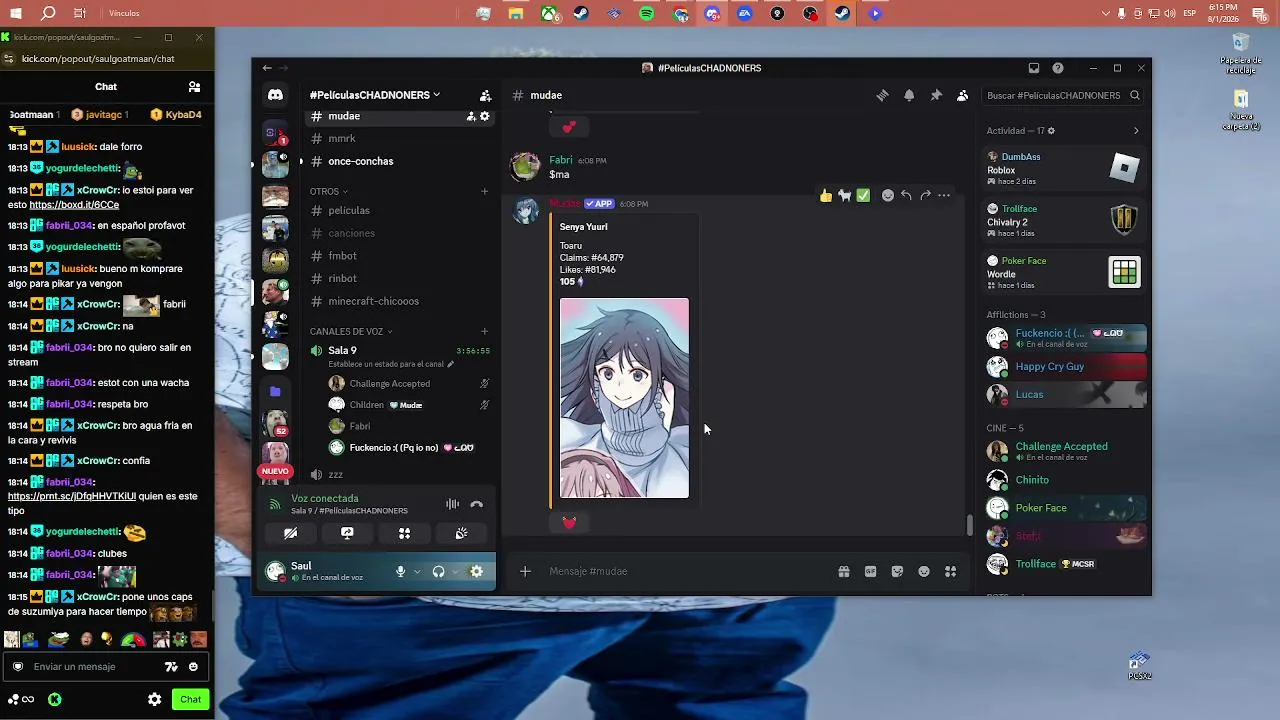Add green checkmark reaction to Mudae message
Viewport: 1280px width, 720px height.
[x=863, y=196]
